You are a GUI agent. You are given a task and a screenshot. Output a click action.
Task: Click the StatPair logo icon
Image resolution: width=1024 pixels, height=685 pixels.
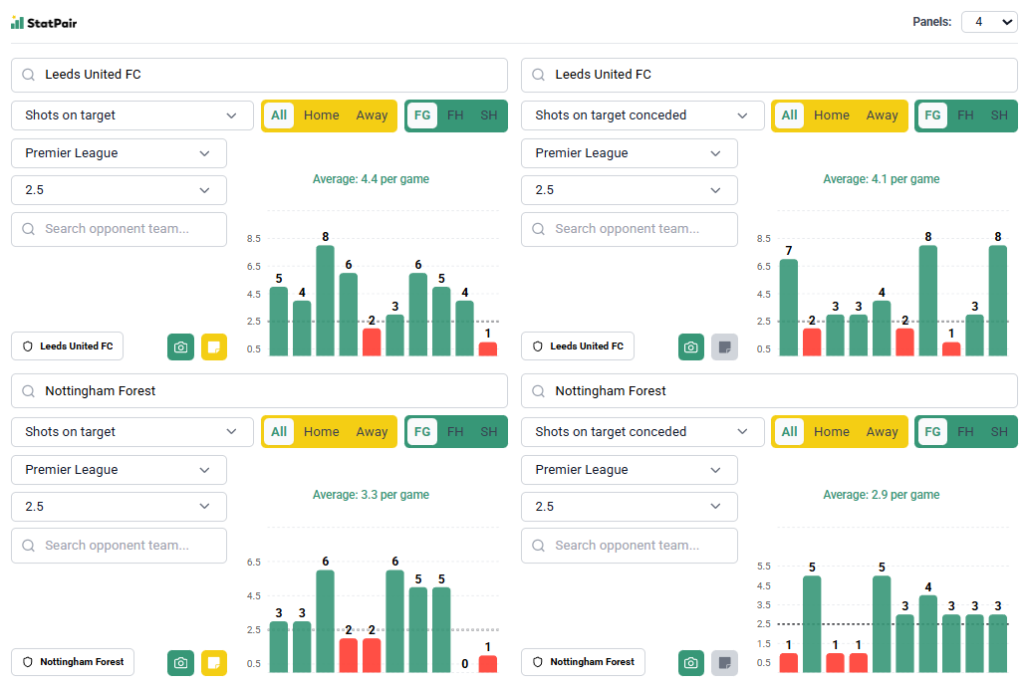point(17,22)
